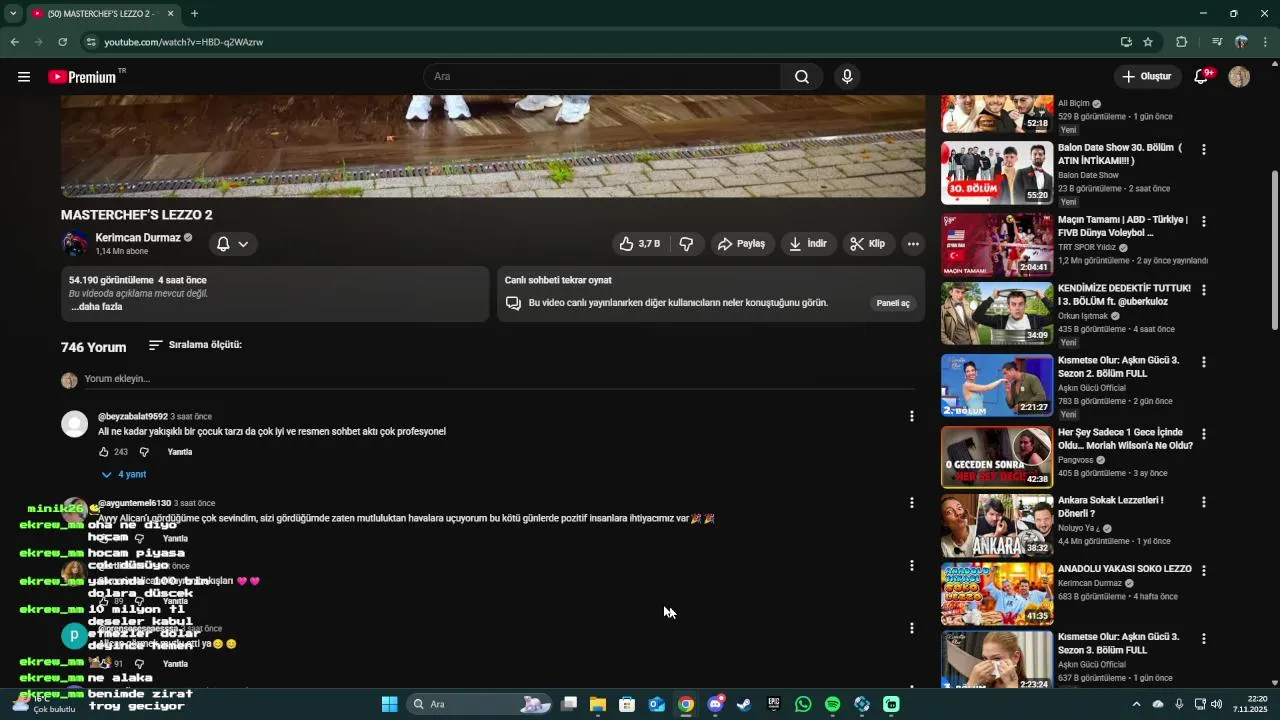Create a clip with Klip
This screenshot has width=1280, height=720.
coord(868,244)
